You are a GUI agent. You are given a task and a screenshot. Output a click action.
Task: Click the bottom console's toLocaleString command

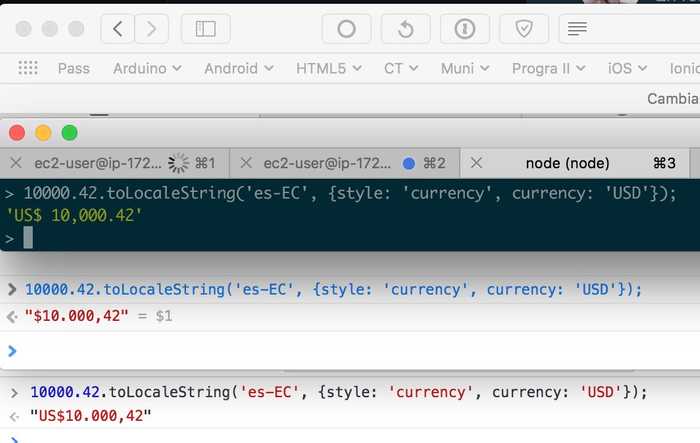[x=339, y=392]
